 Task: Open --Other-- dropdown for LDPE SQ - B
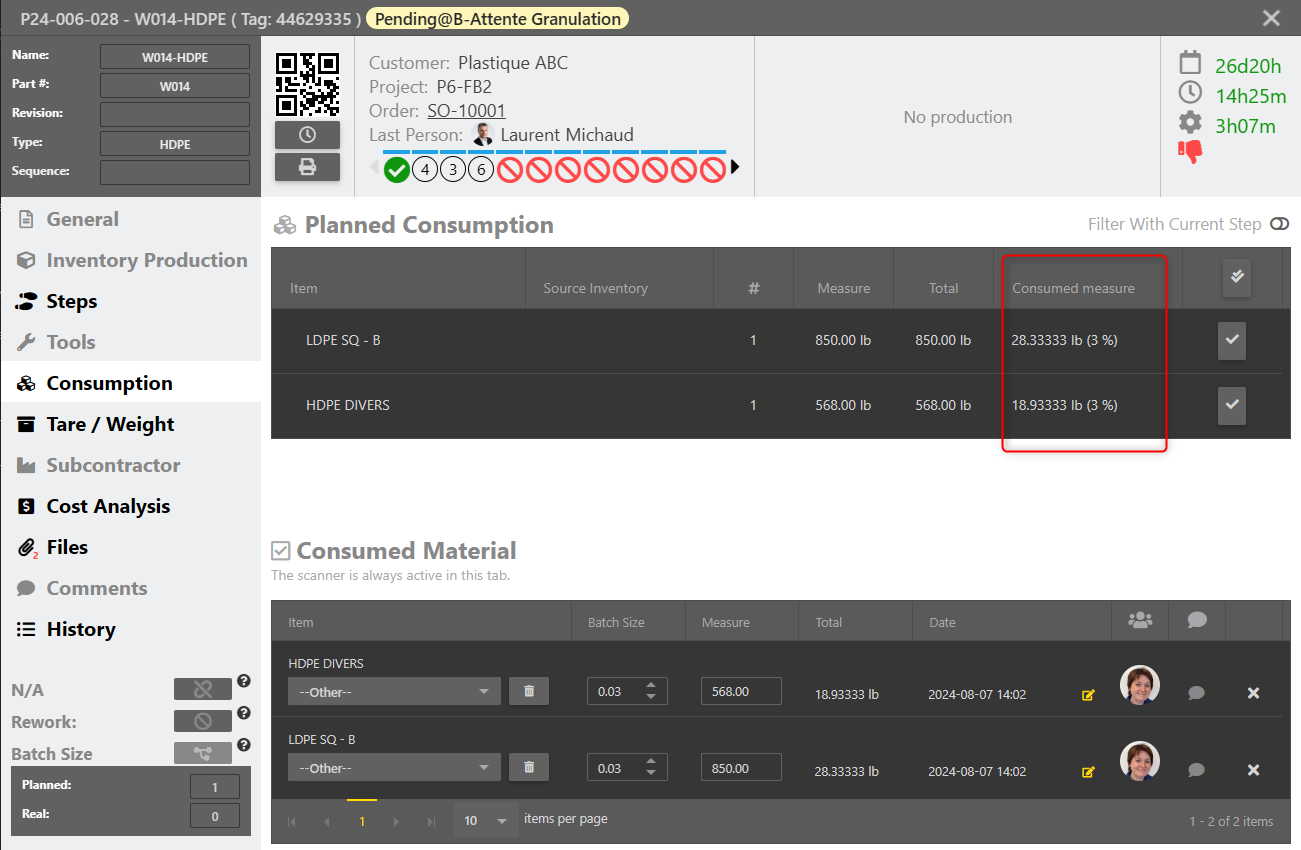394,768
